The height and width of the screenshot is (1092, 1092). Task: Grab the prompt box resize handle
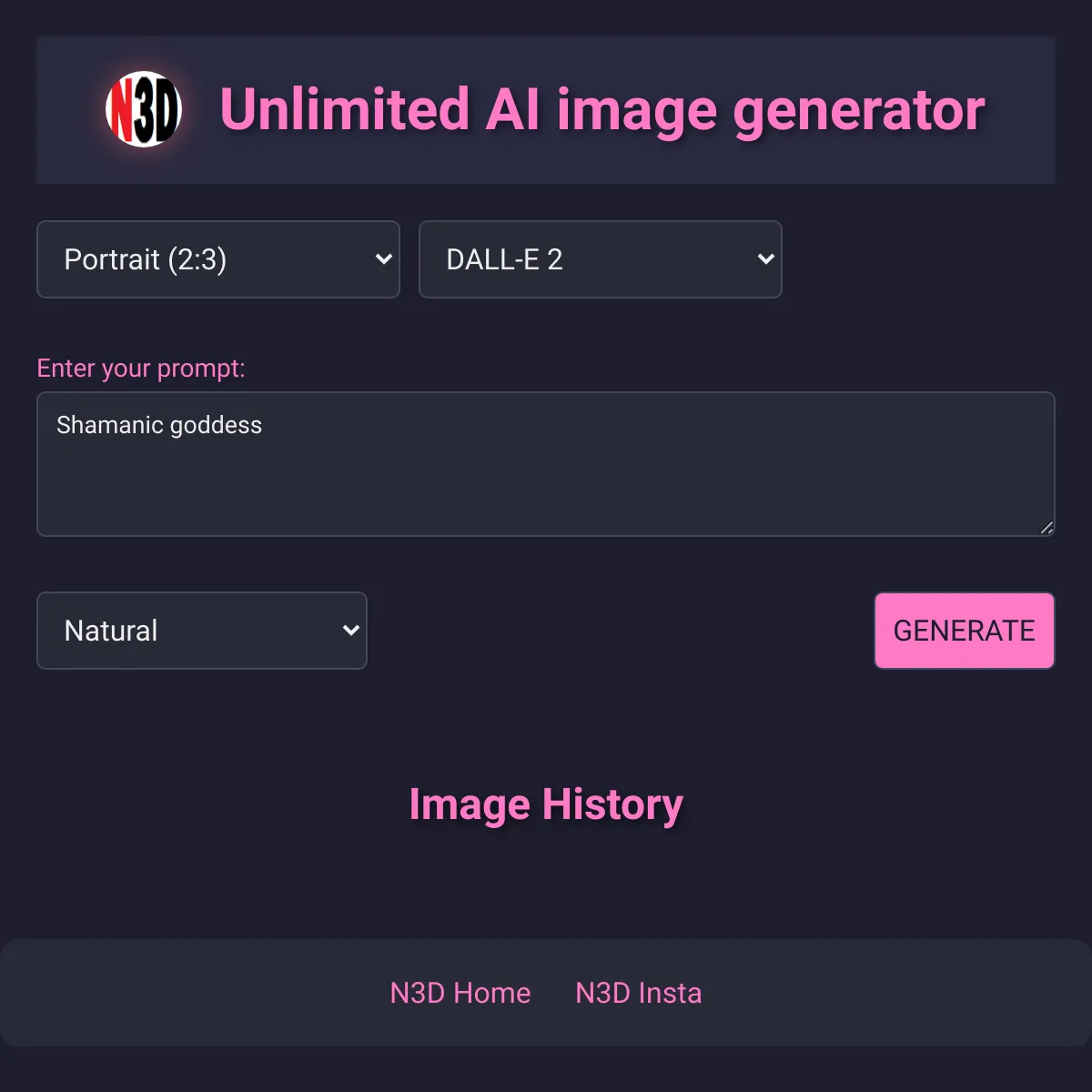click(x=1046, y=528)
